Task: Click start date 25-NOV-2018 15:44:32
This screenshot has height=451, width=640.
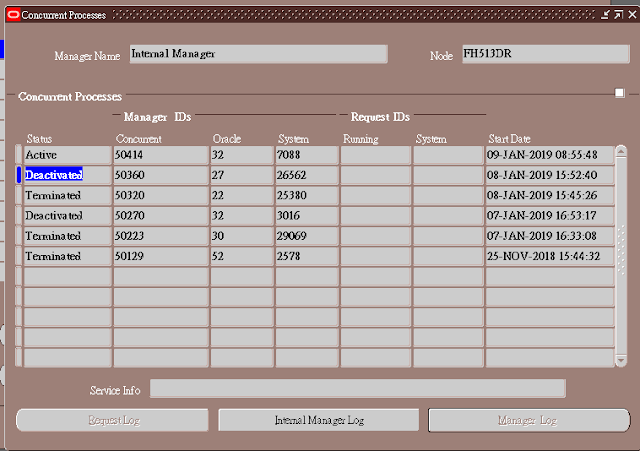Action: point(550,256)
